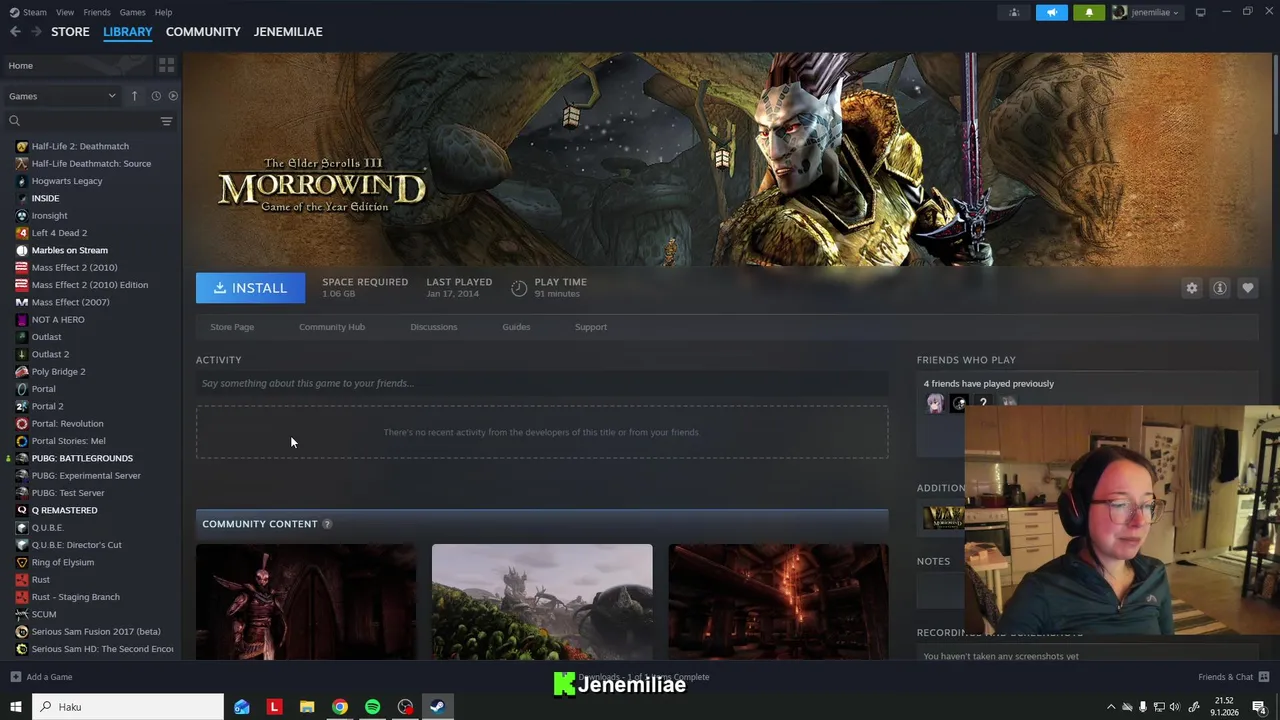Screen dimensions: 1280x720
Task: Open File Explorer from the taskbar
Action: (x=307, y=707)
